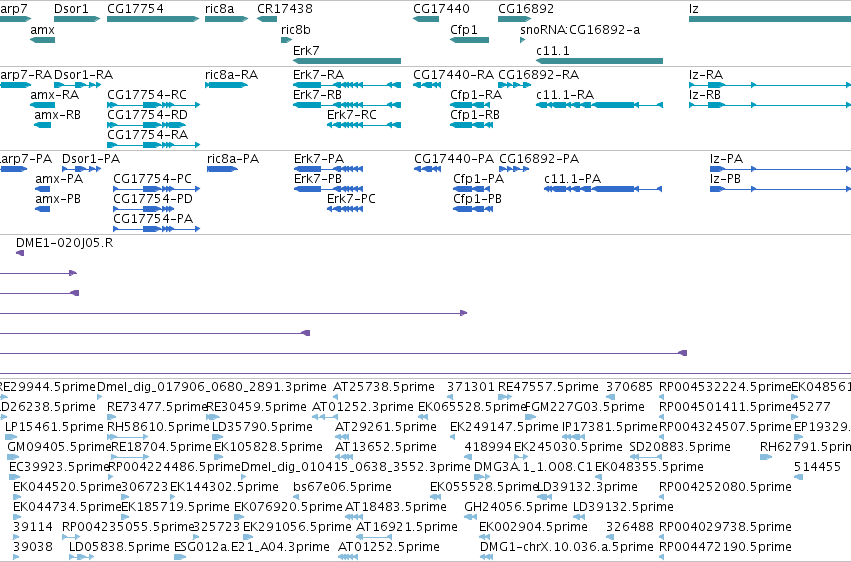This screenshot has height=562, width=851.
Task: Click the ric8a-RA transcript
Action: pos(226,85)
